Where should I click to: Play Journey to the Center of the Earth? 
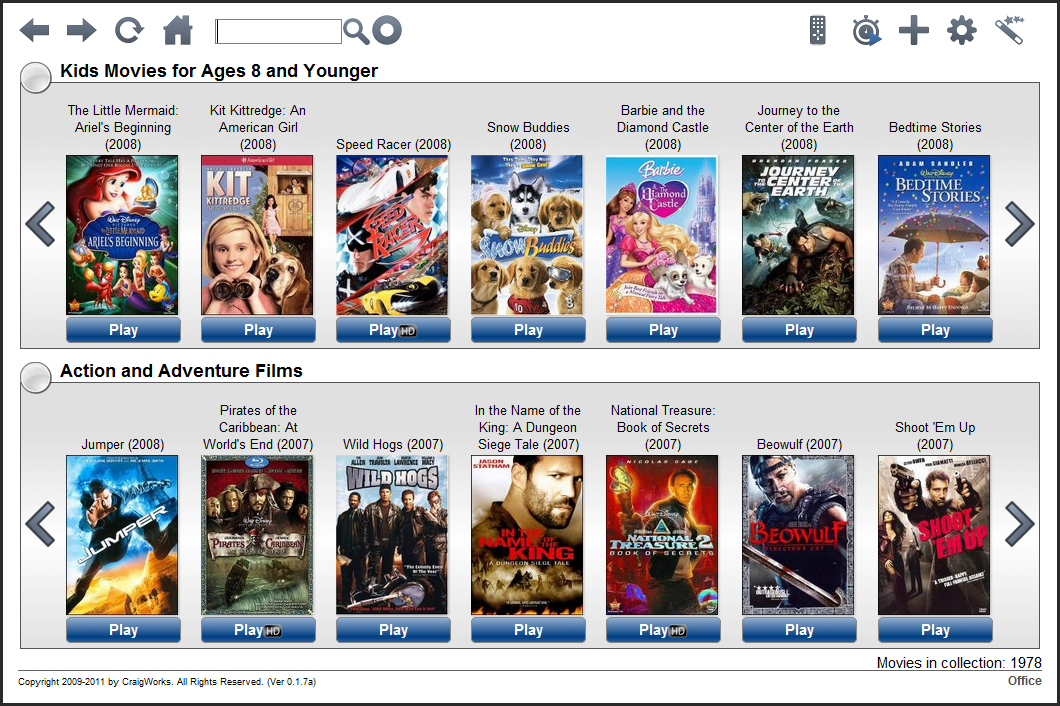coord(799,330)
